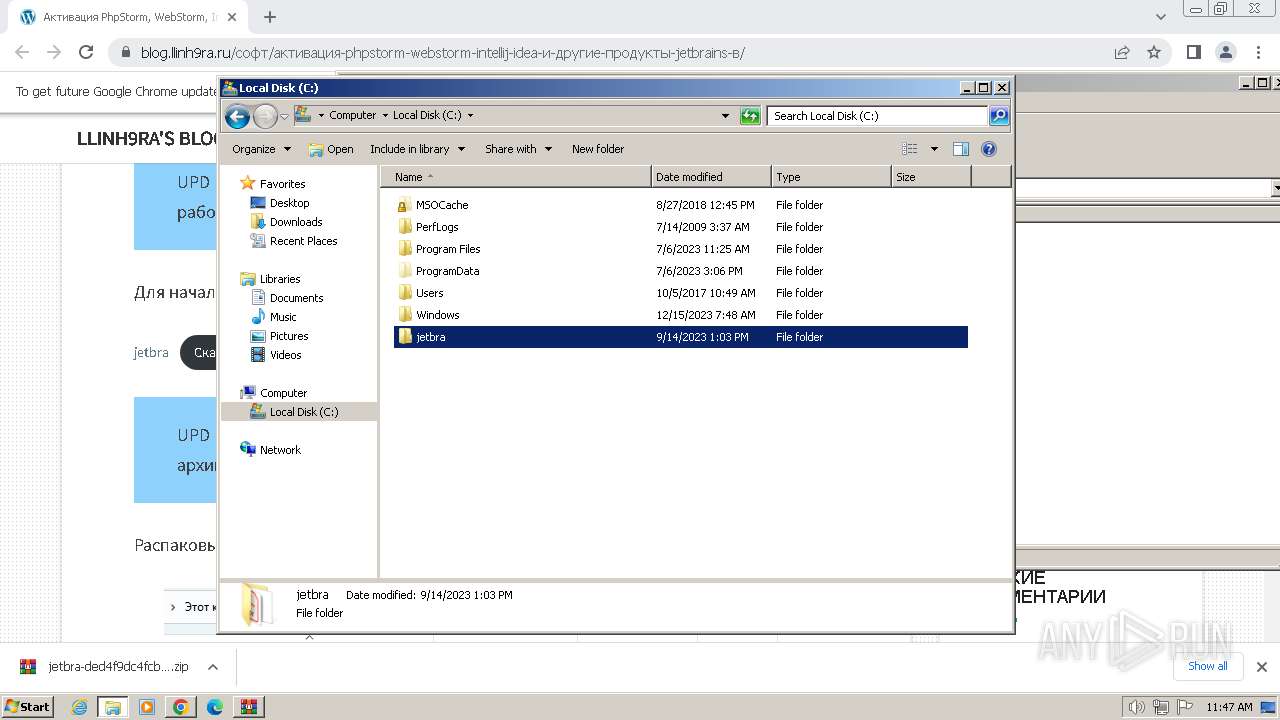Select the MSOCache folder icon
The width and height of the screenshot is (1280, 720).
tap(404, 205)
